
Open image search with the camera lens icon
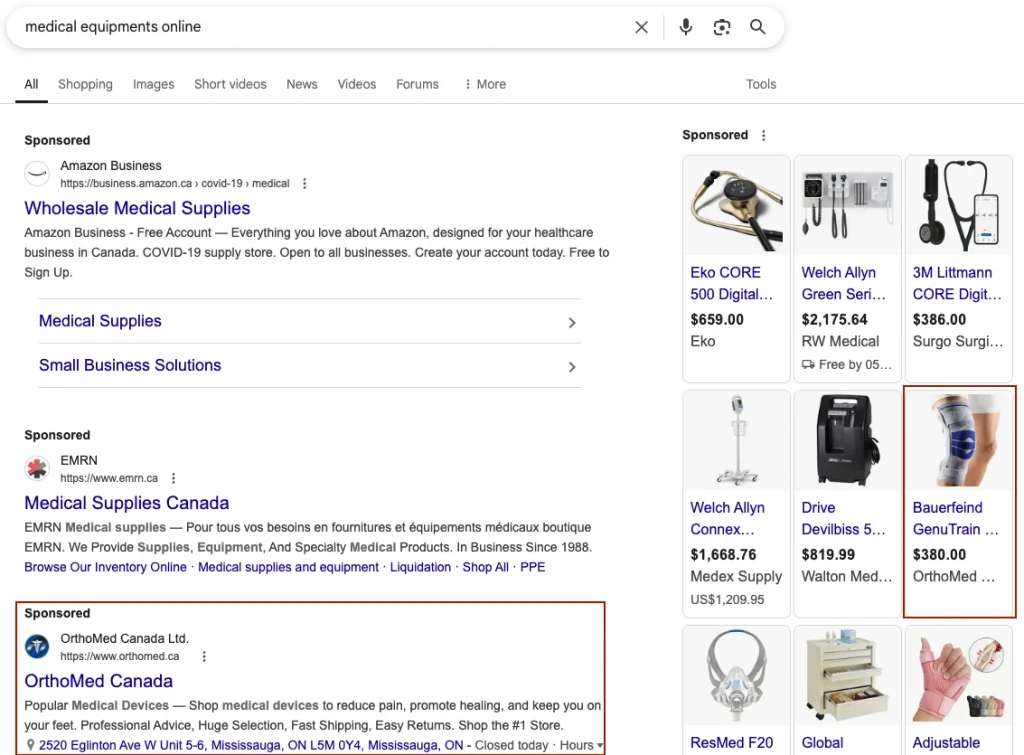pos(722,27)
